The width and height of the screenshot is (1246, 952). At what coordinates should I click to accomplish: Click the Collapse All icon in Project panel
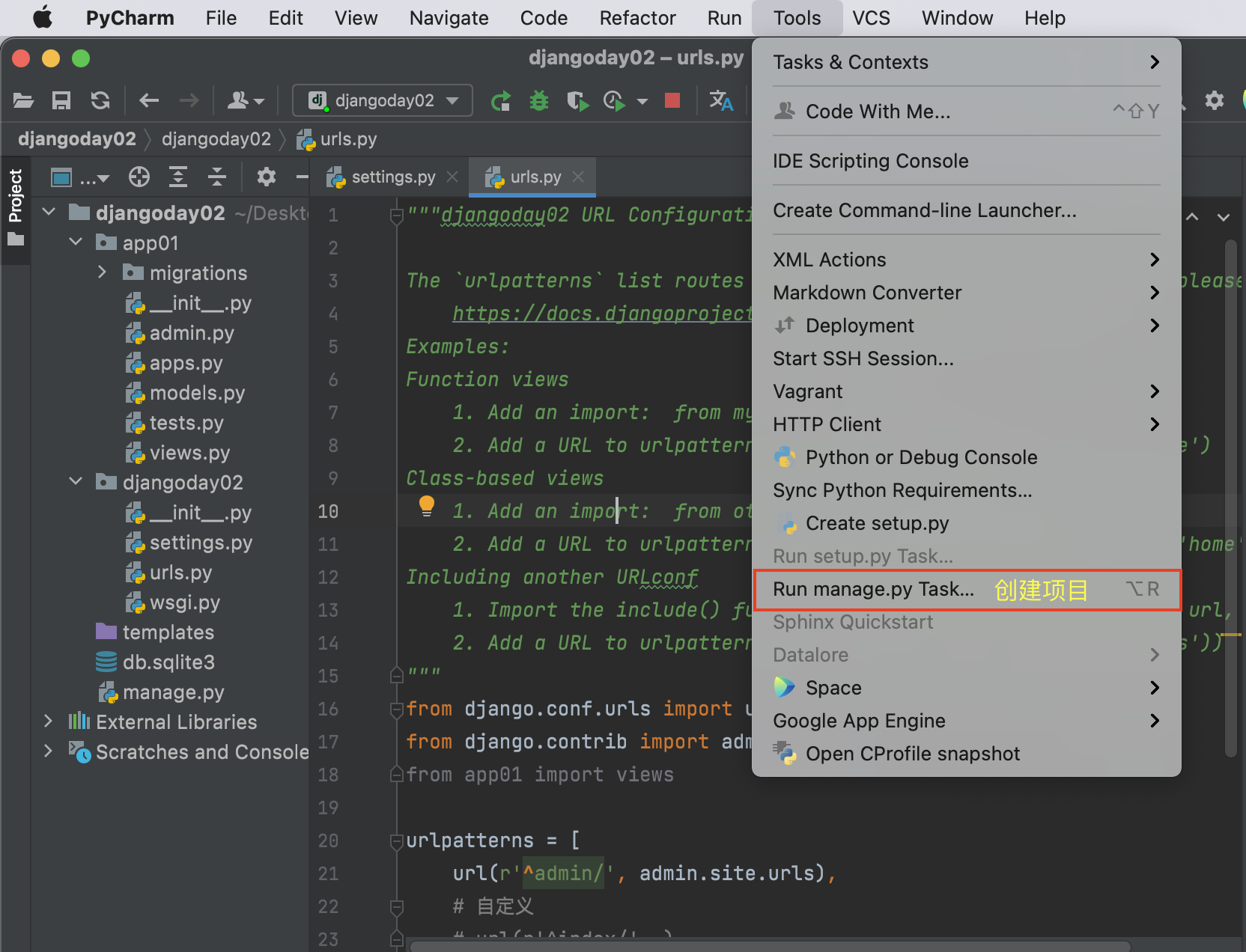217,177
